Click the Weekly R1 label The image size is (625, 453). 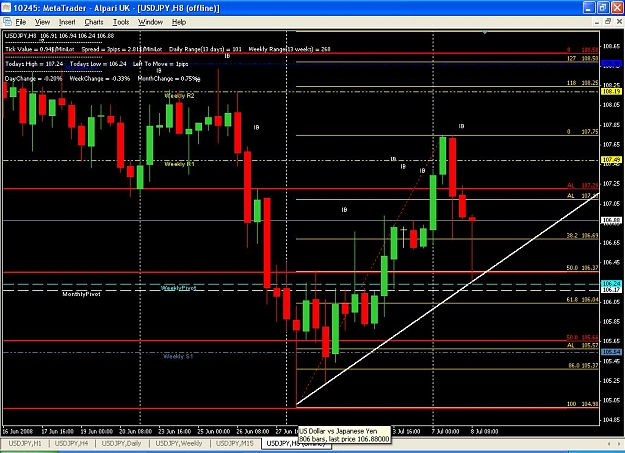click(179, 164)
